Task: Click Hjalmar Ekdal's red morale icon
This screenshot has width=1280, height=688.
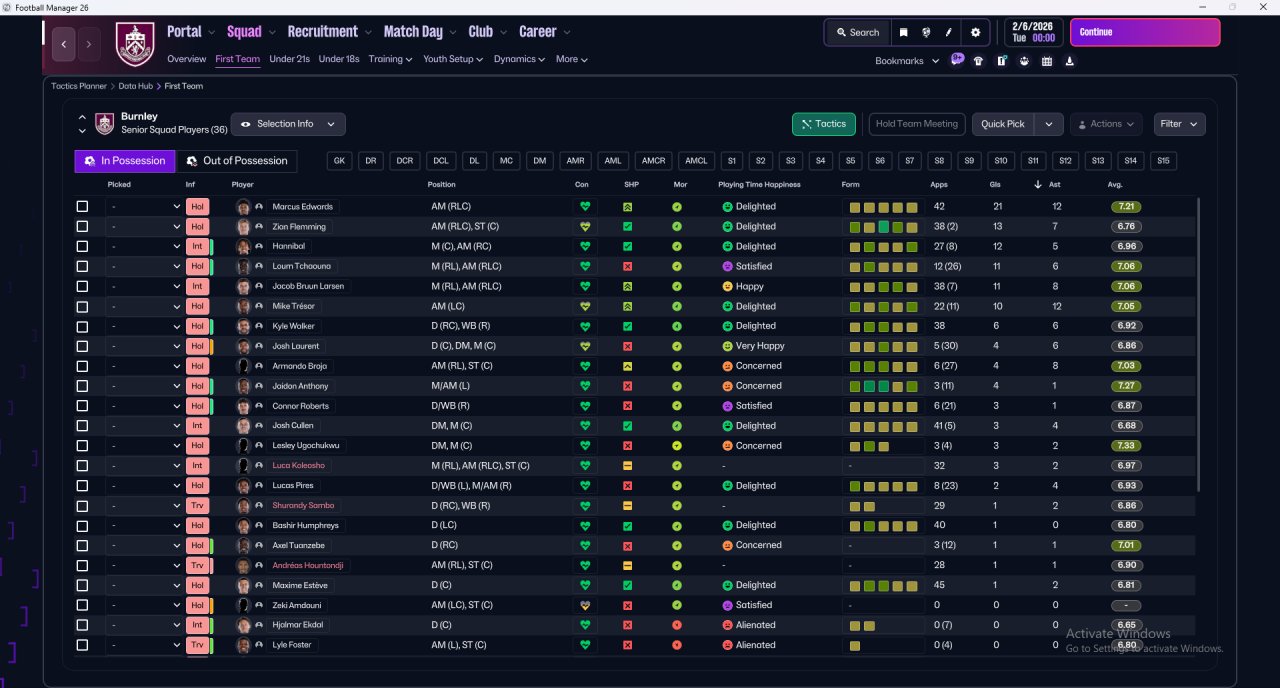Action: click(677, 625)
